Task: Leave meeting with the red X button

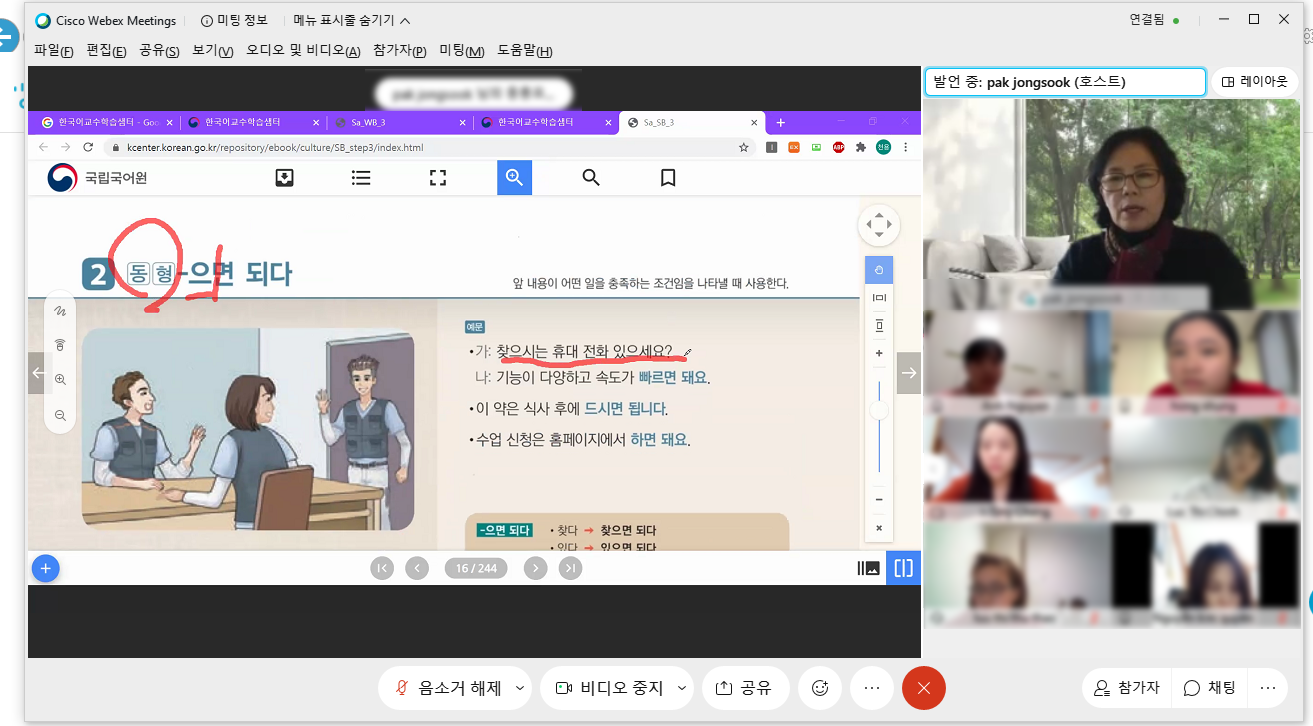Action: pos(924,688)
